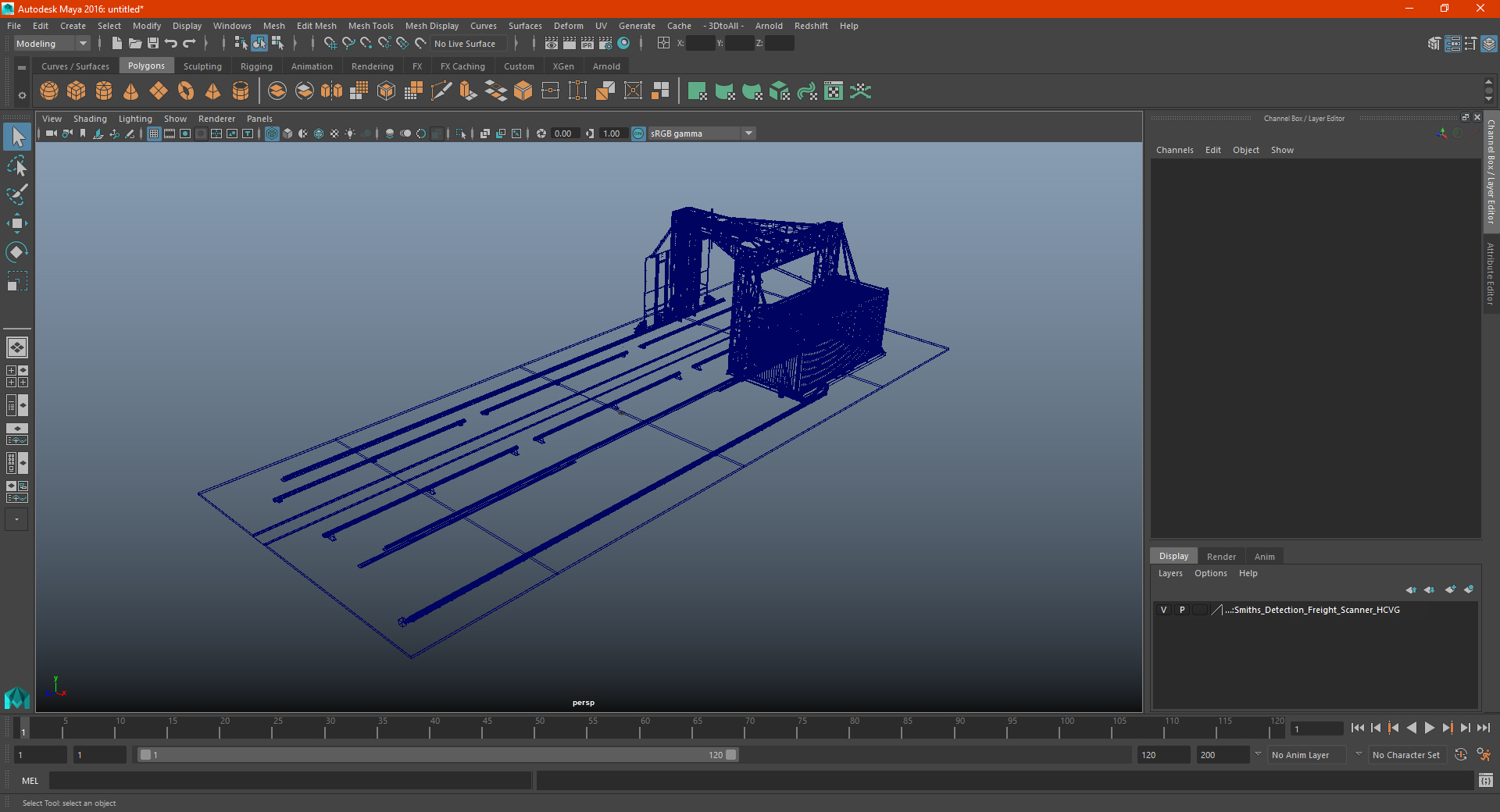Click the New Scene icon

(x=117, y=44)
